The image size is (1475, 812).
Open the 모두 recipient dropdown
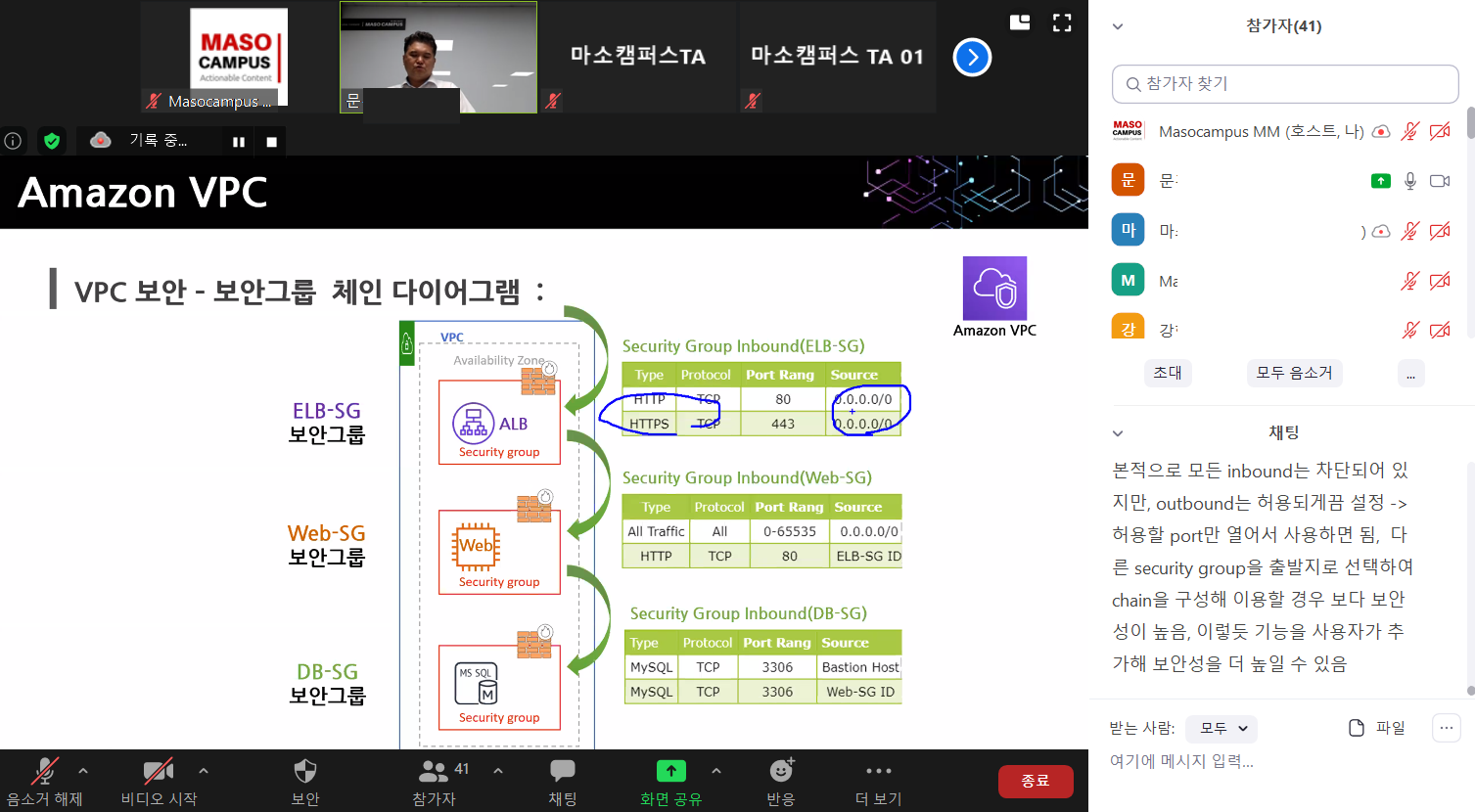pyautogui.click(x=1221, y=728)
